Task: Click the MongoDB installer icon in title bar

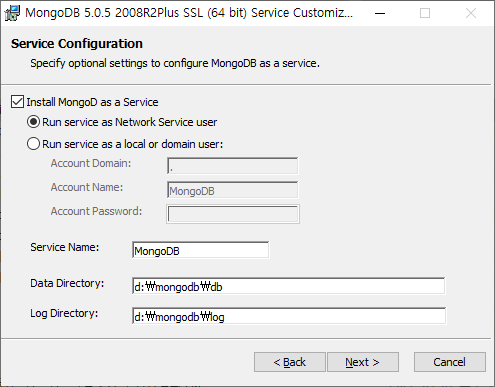Action: tap(12, 13)
